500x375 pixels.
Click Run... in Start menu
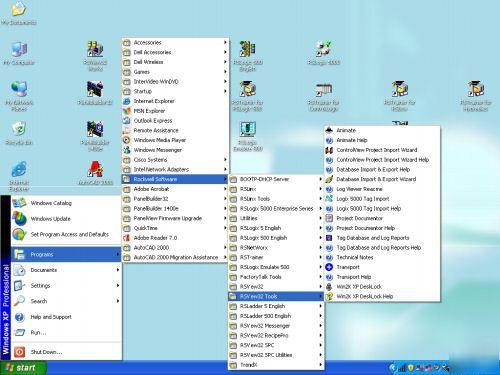click(x=66, y=332)
